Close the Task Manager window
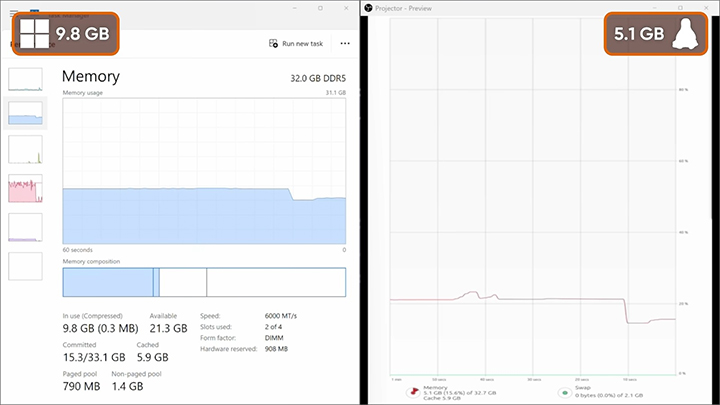This screenshot has height=405, width=720. coord(346,8)
